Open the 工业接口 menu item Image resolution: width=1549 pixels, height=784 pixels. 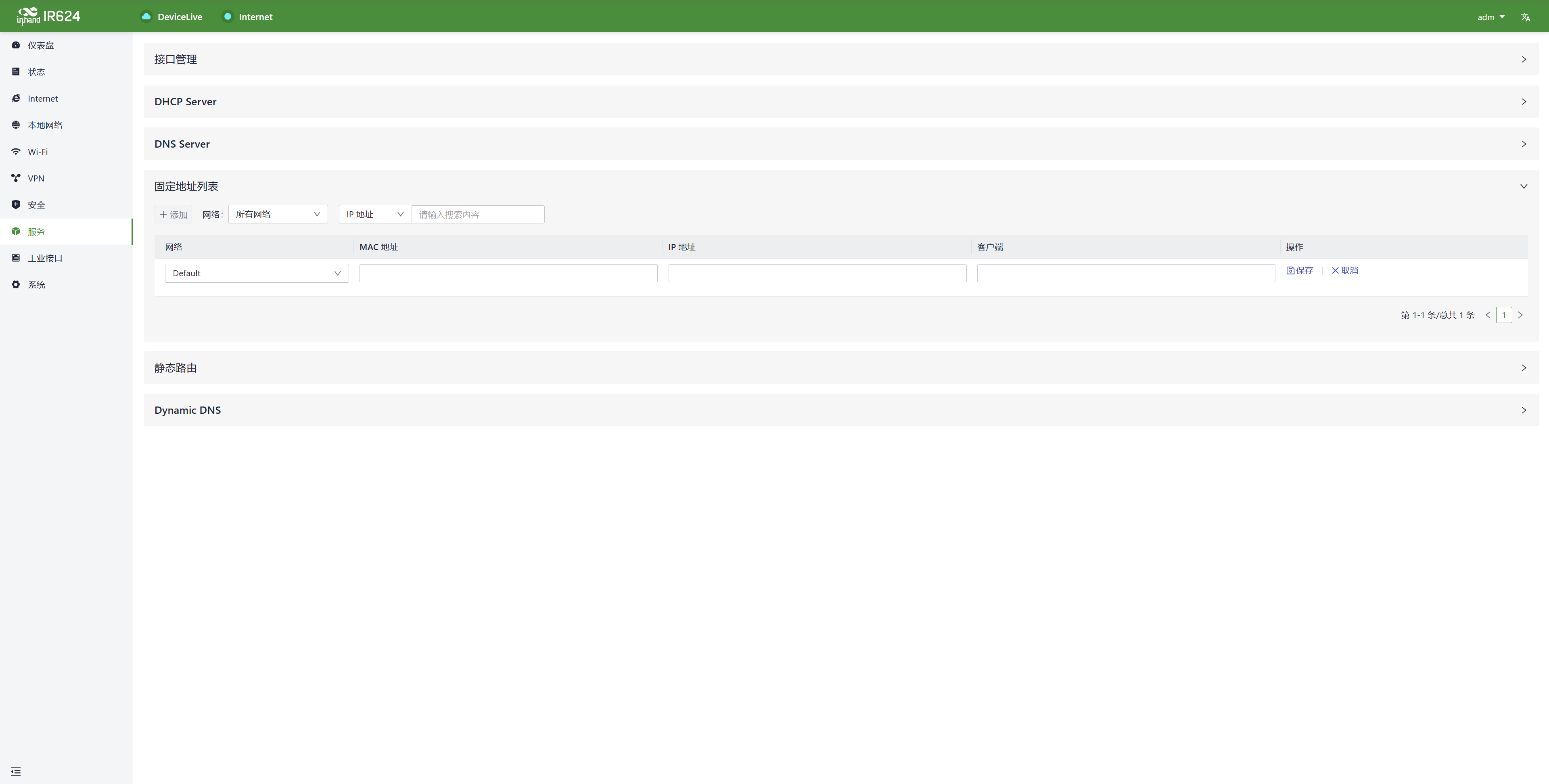pos(45,258)
